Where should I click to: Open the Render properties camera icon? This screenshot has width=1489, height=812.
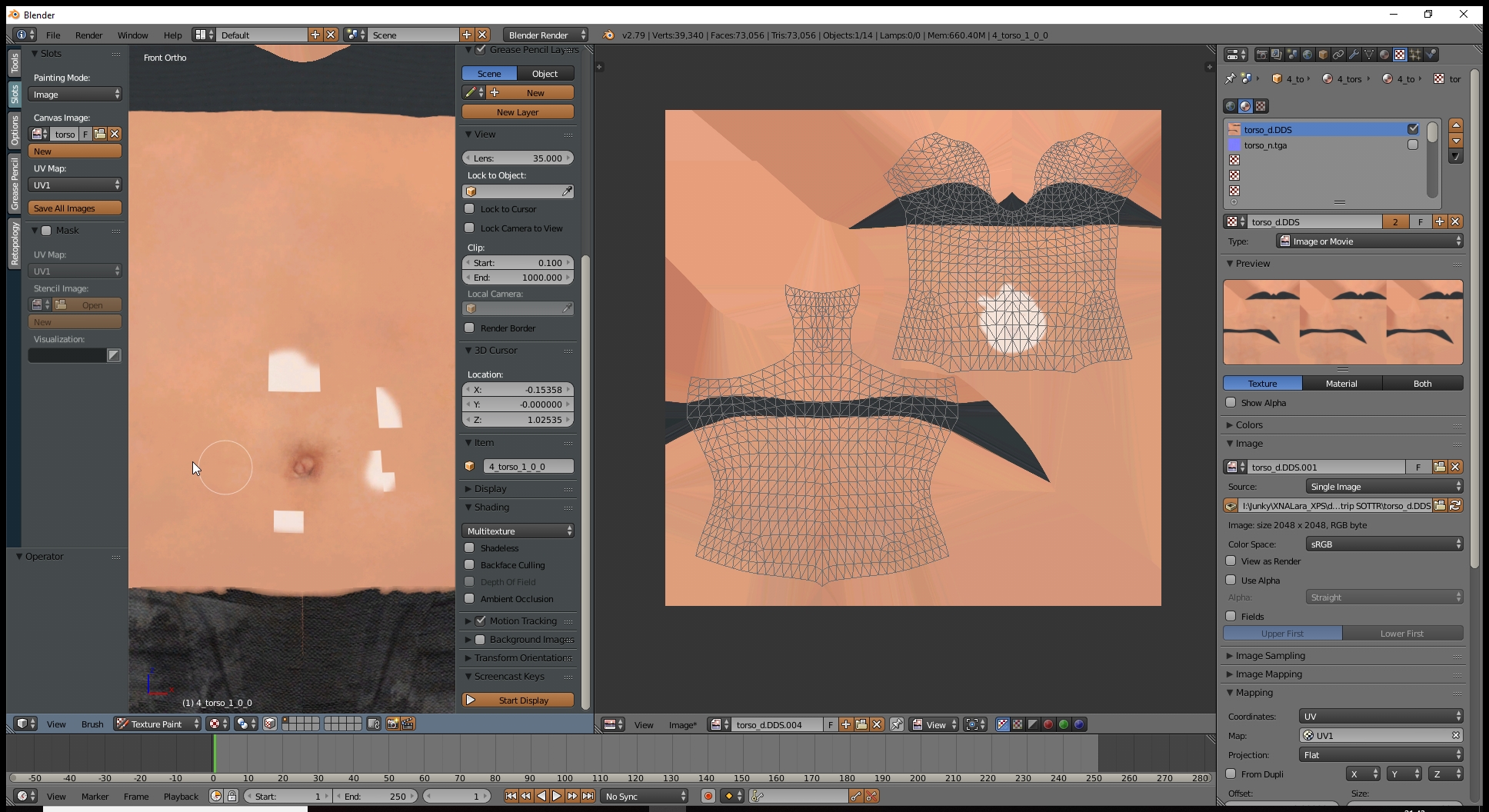click(x=1262, y=55)
